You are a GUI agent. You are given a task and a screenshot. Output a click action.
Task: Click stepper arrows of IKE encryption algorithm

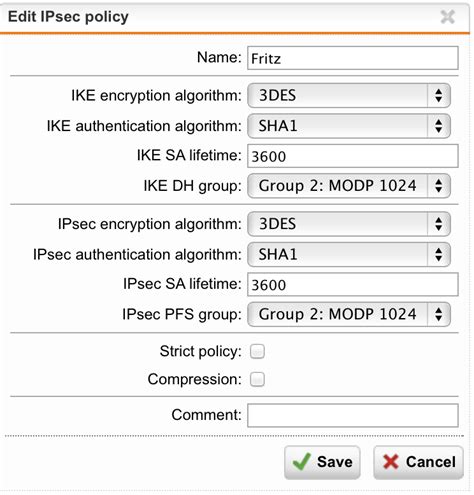tap(438, 96)
